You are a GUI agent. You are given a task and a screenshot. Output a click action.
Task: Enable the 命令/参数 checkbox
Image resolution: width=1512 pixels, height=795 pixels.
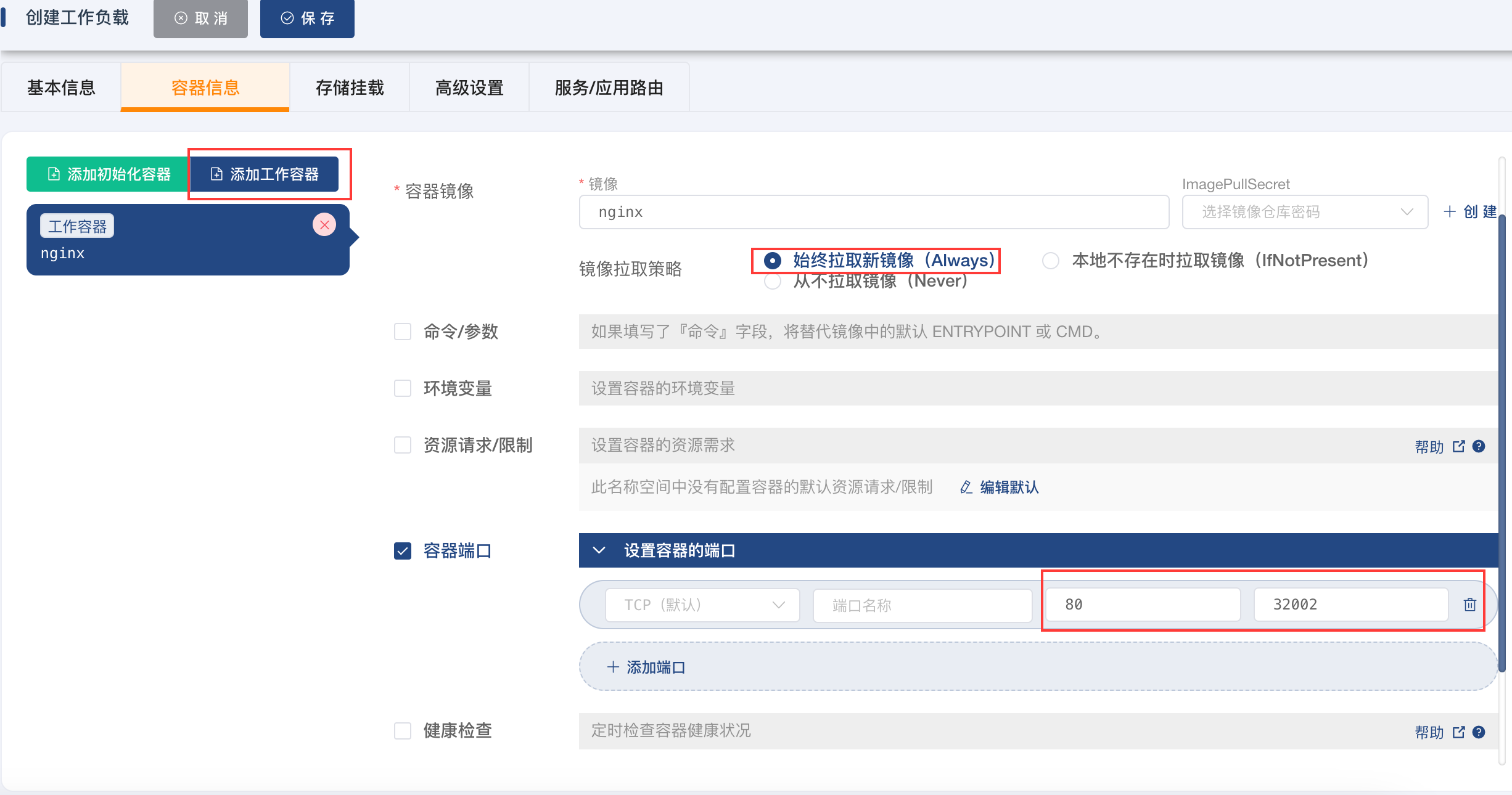[x=403, y=332]
